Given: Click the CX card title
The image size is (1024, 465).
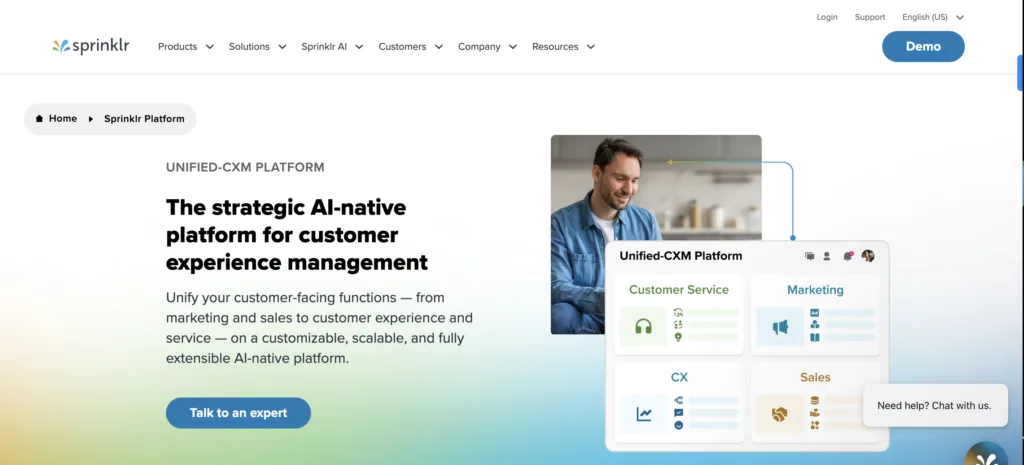Looking at the screenshot, I should tap(679, 377).
